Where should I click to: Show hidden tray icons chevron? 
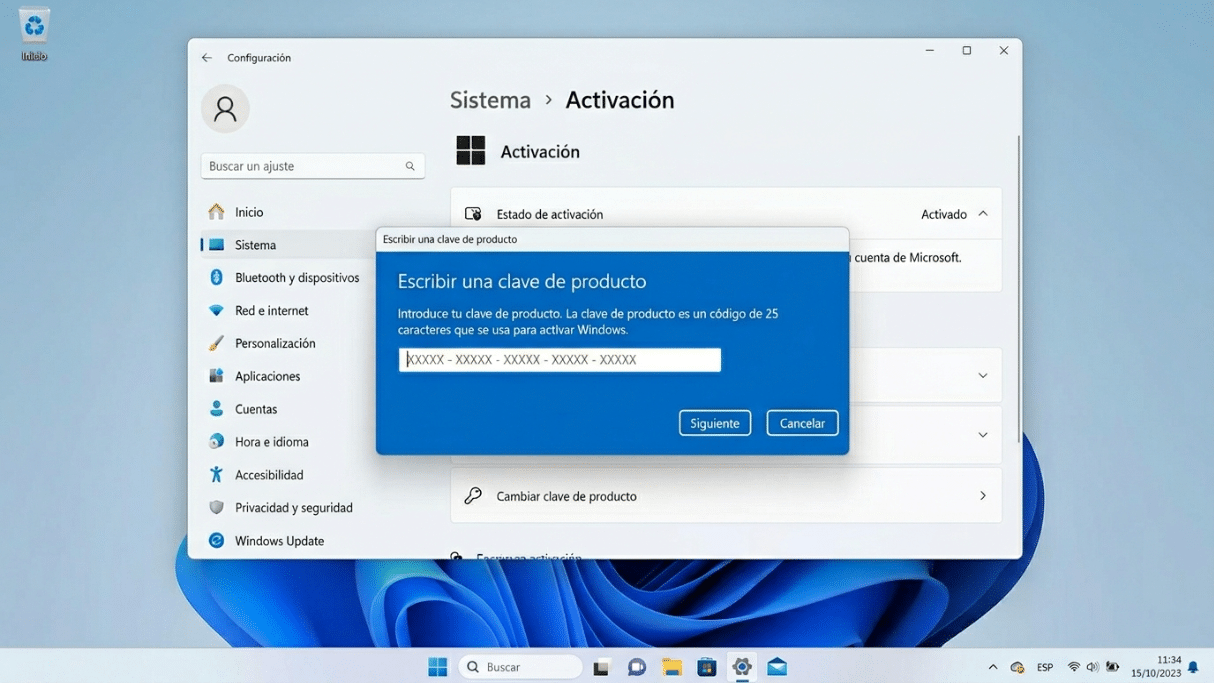point(993,667)
